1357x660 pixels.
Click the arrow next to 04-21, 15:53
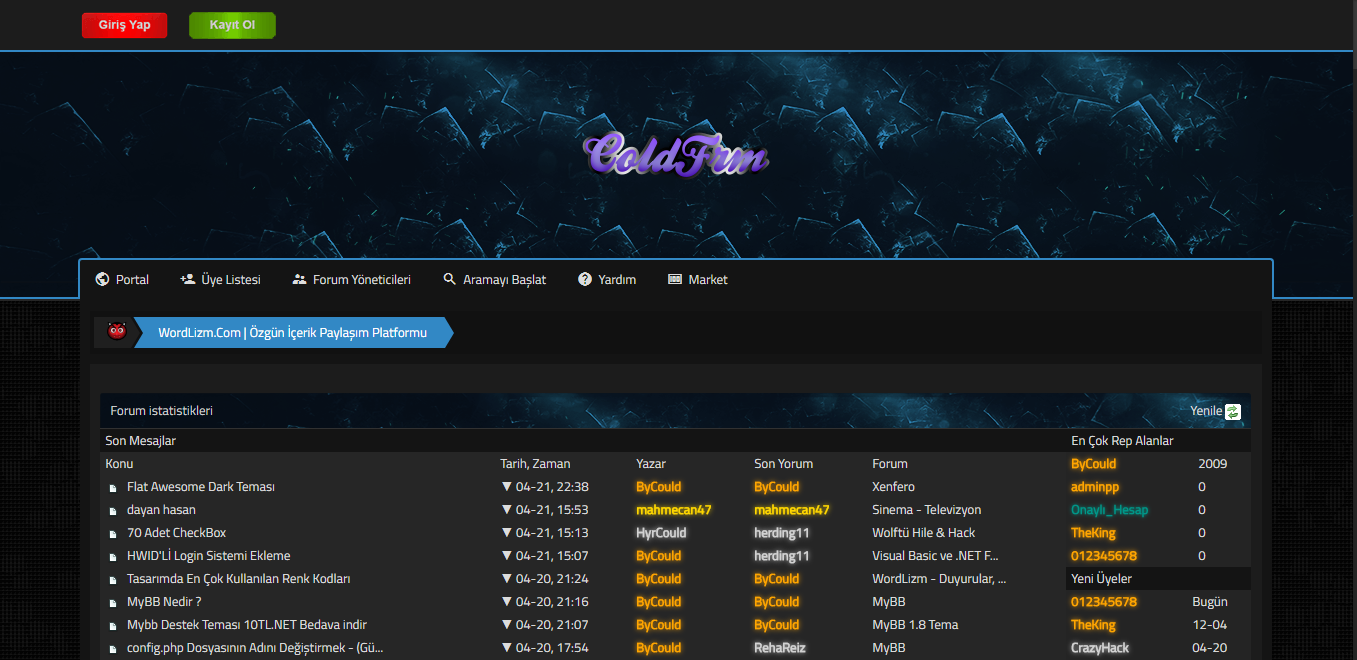[x=506, y=510]
